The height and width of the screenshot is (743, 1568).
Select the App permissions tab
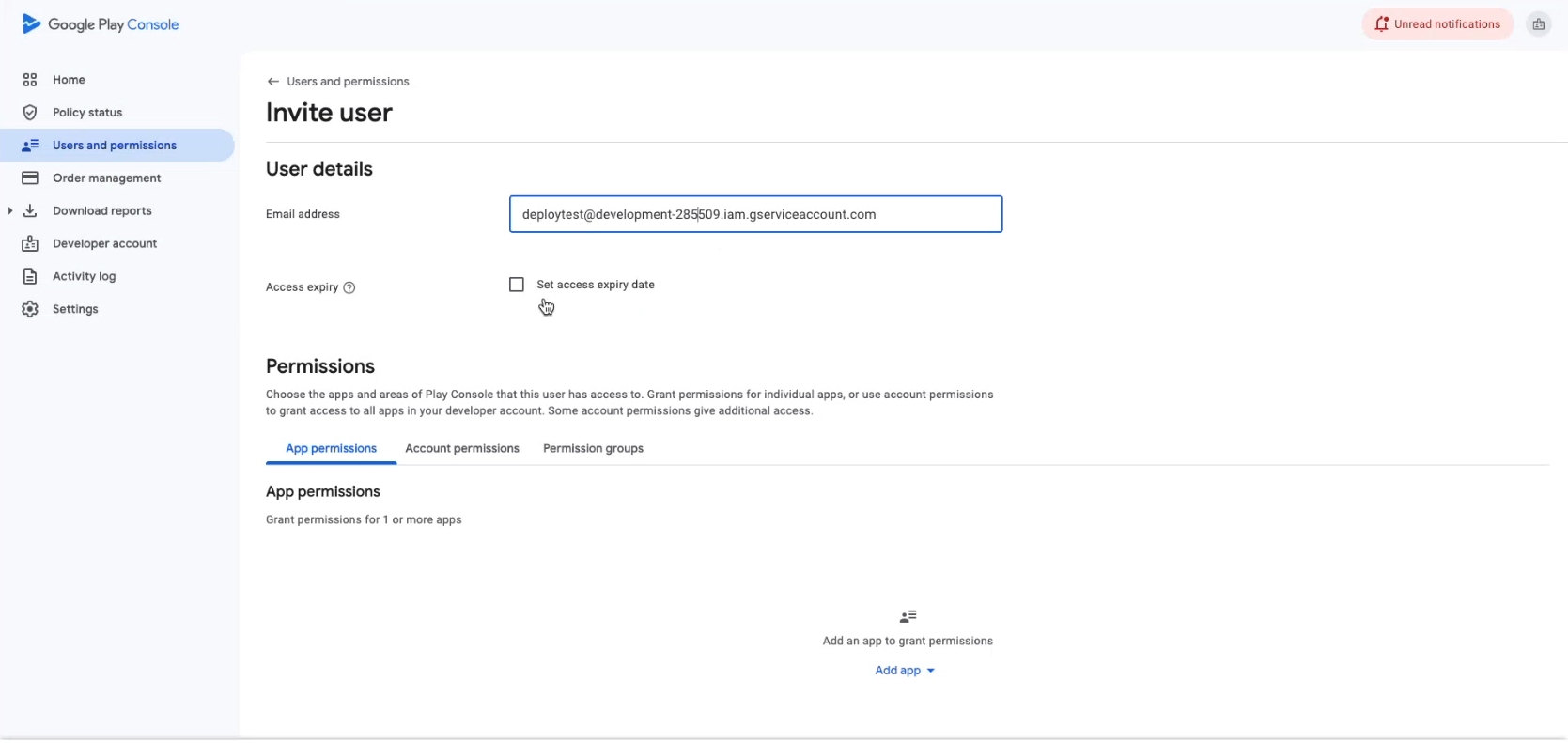click(331, 449)
